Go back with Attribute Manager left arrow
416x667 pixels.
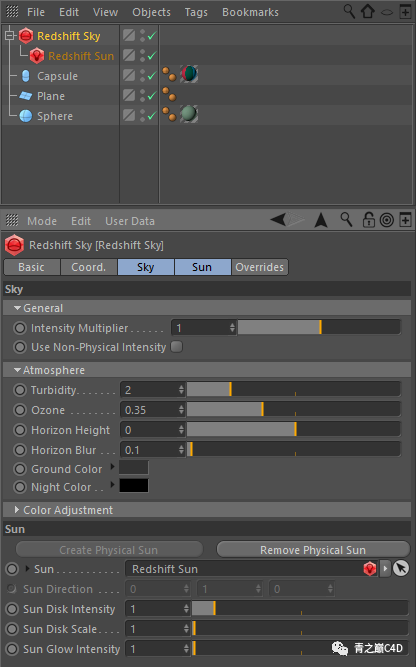pyautogui.click(x=278, y=220)
